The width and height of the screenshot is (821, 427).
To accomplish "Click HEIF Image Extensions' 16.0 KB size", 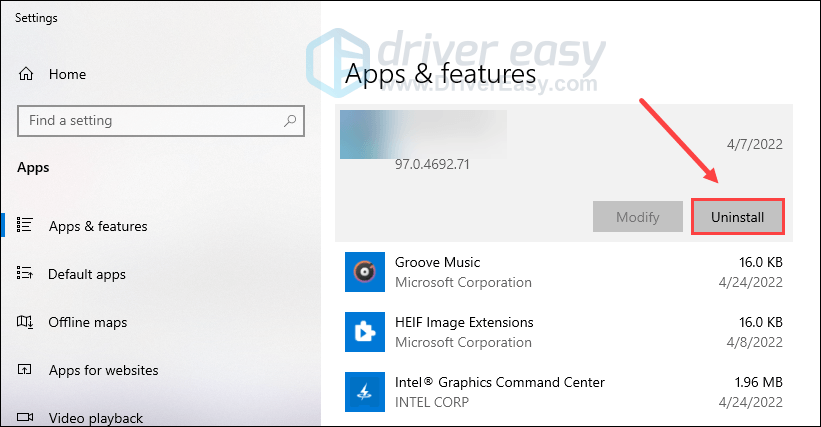I will [x=760, y=322].
